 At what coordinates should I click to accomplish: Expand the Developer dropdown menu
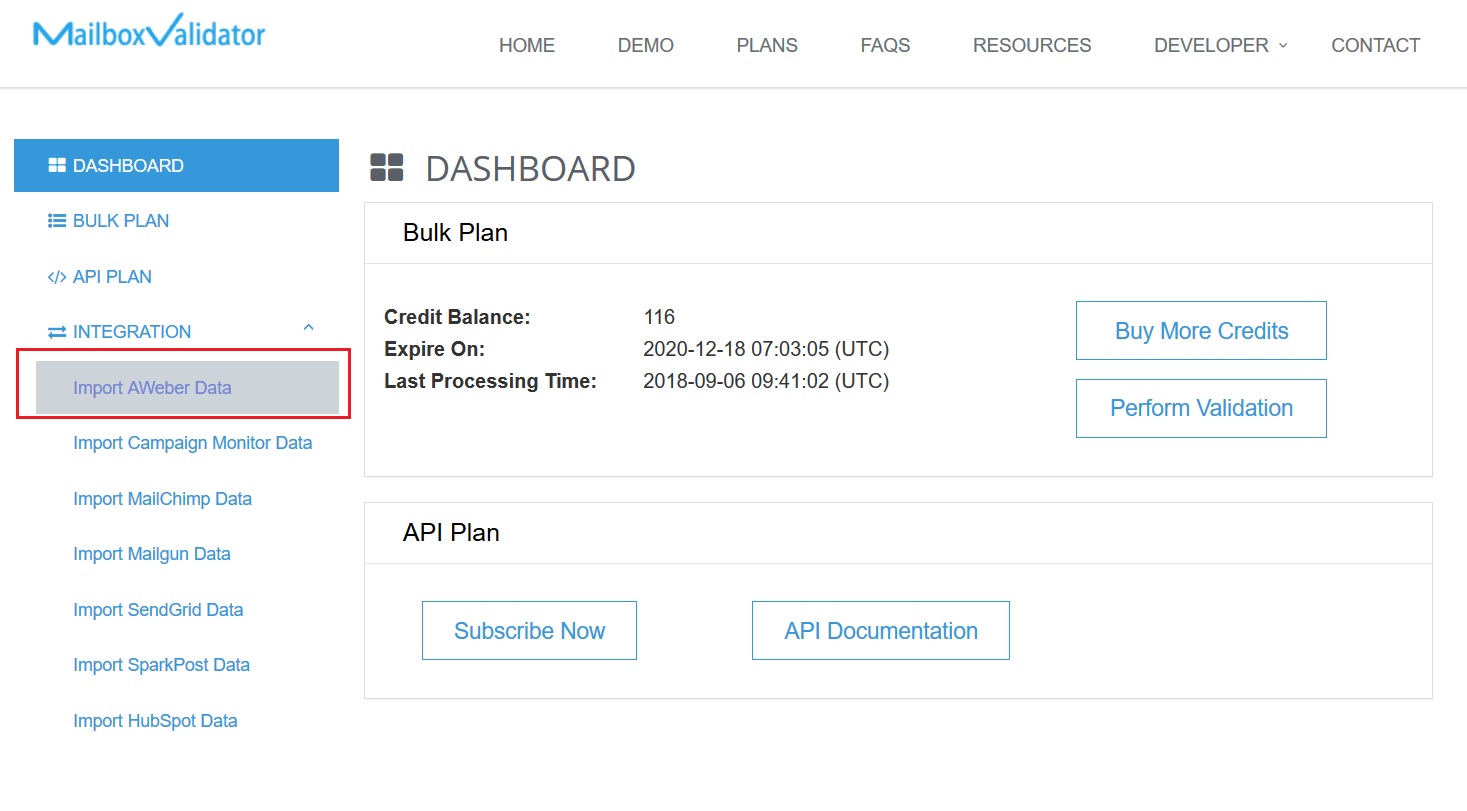[1220, 45]
